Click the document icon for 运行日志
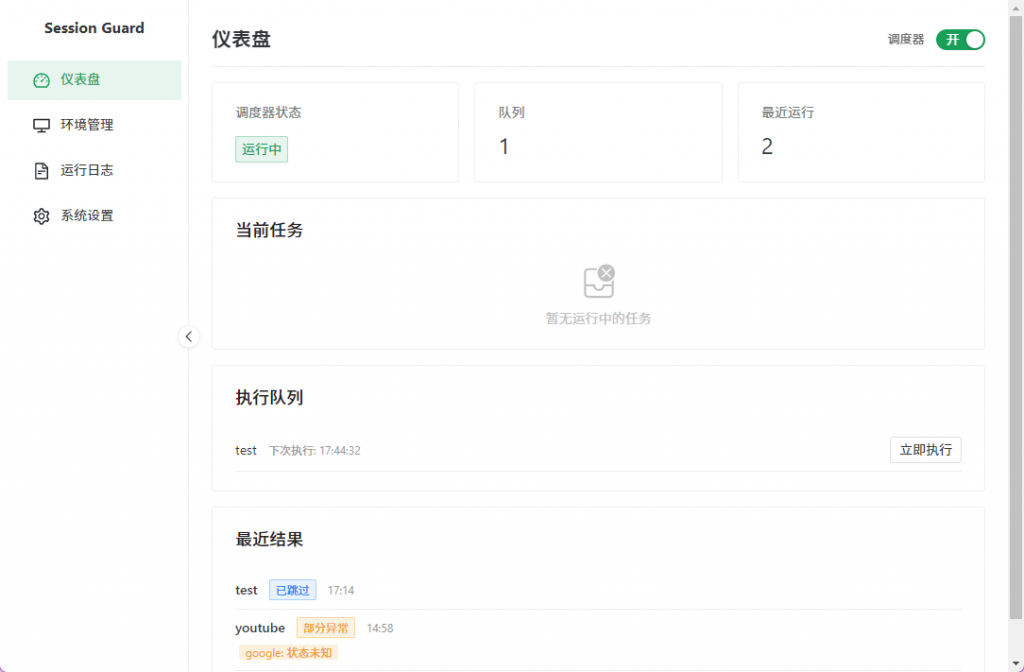 41,171
